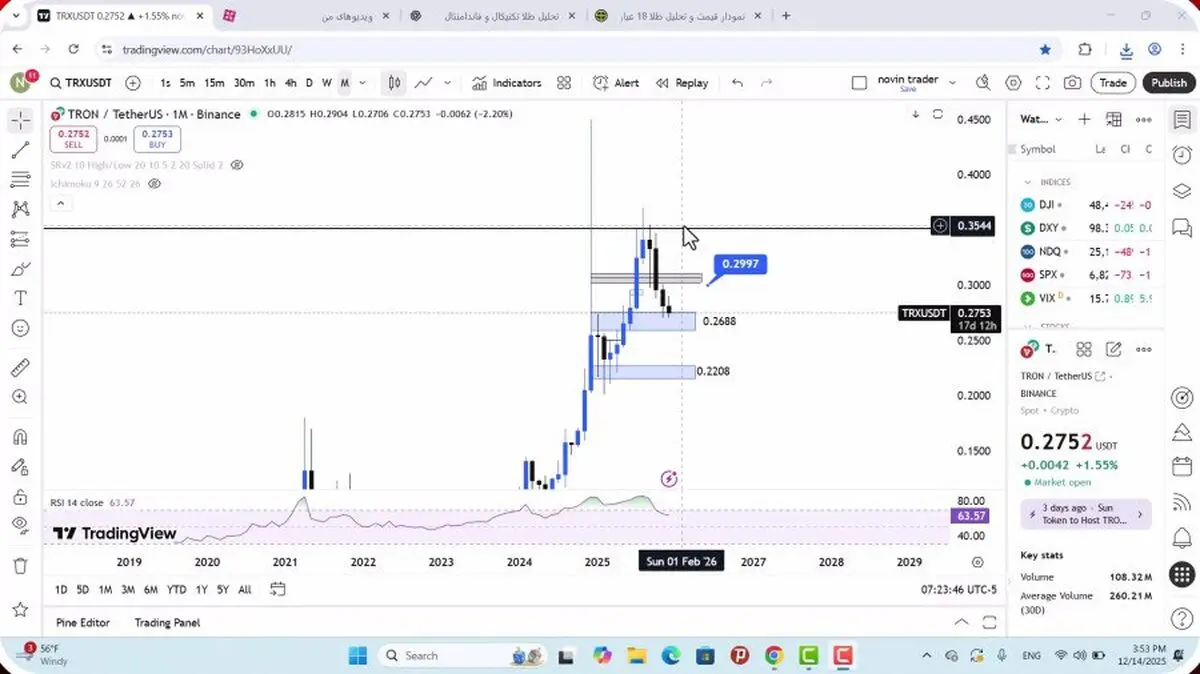Take a chart snapshot with camera
Viewport: 1200px width, 674px height.
pyautogui.click(x=1072, y=83)
